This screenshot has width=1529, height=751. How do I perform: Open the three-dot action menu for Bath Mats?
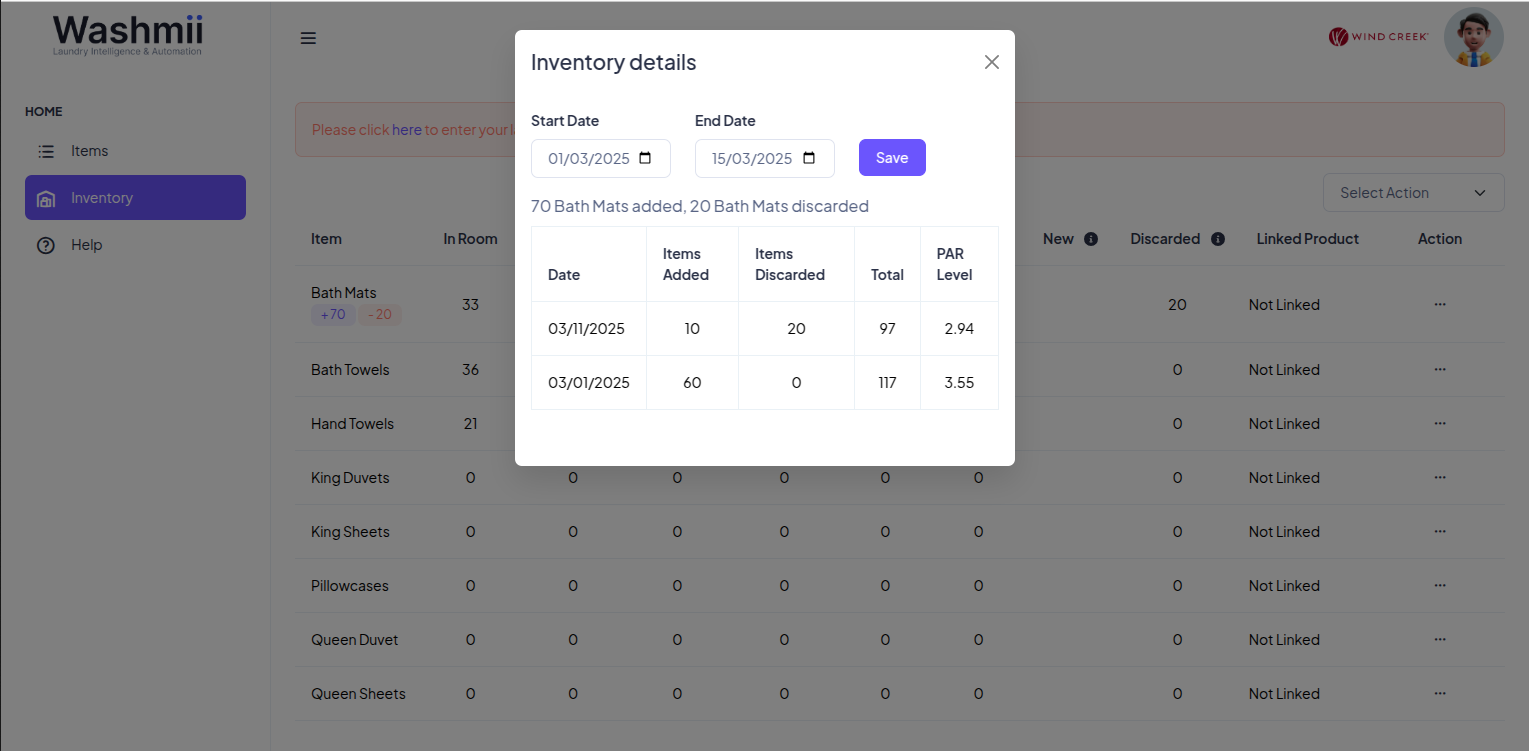point(1439,304)
